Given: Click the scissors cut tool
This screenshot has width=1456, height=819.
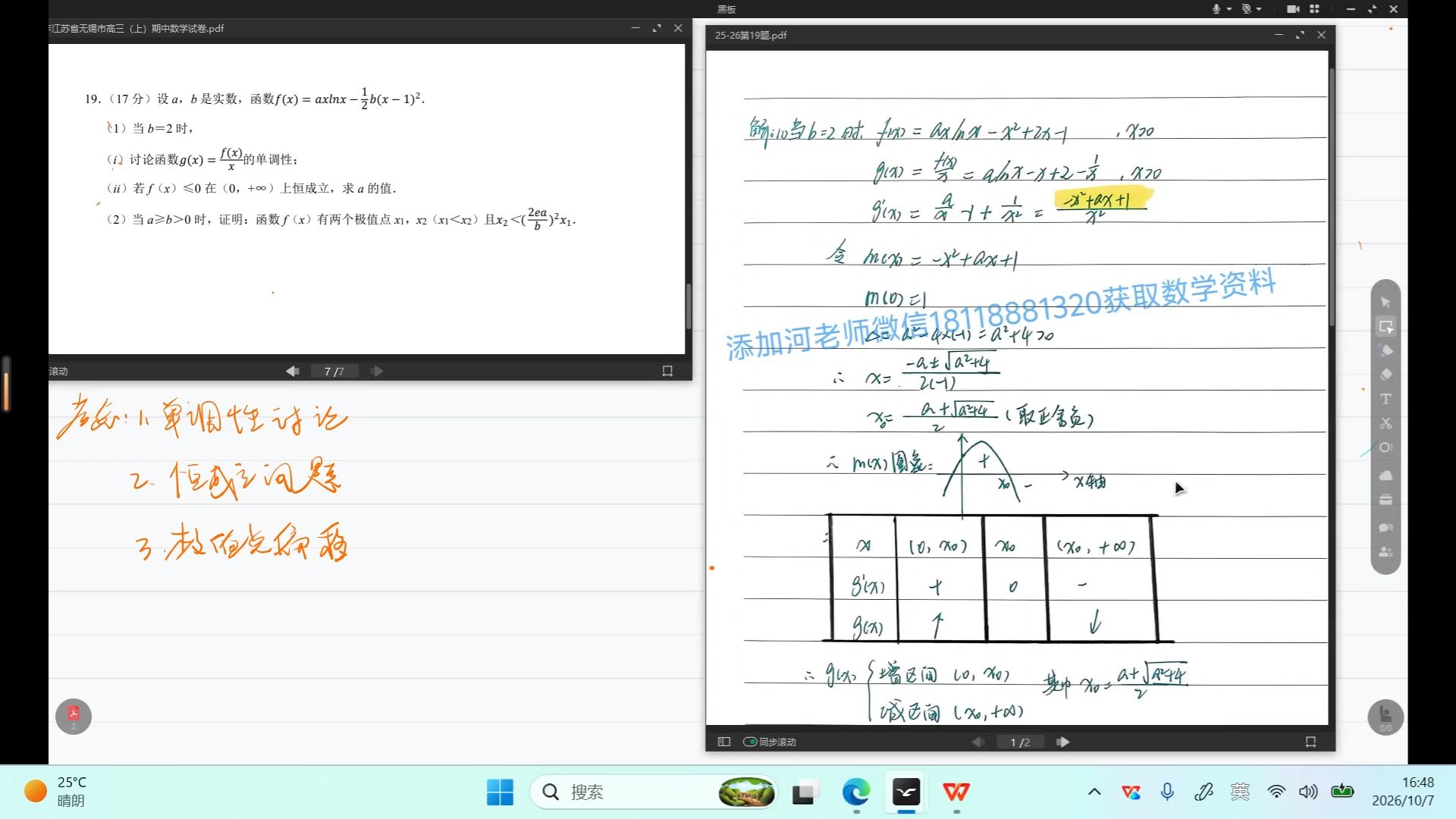Looking at the screenshot, I should (x=1385, y=423).
